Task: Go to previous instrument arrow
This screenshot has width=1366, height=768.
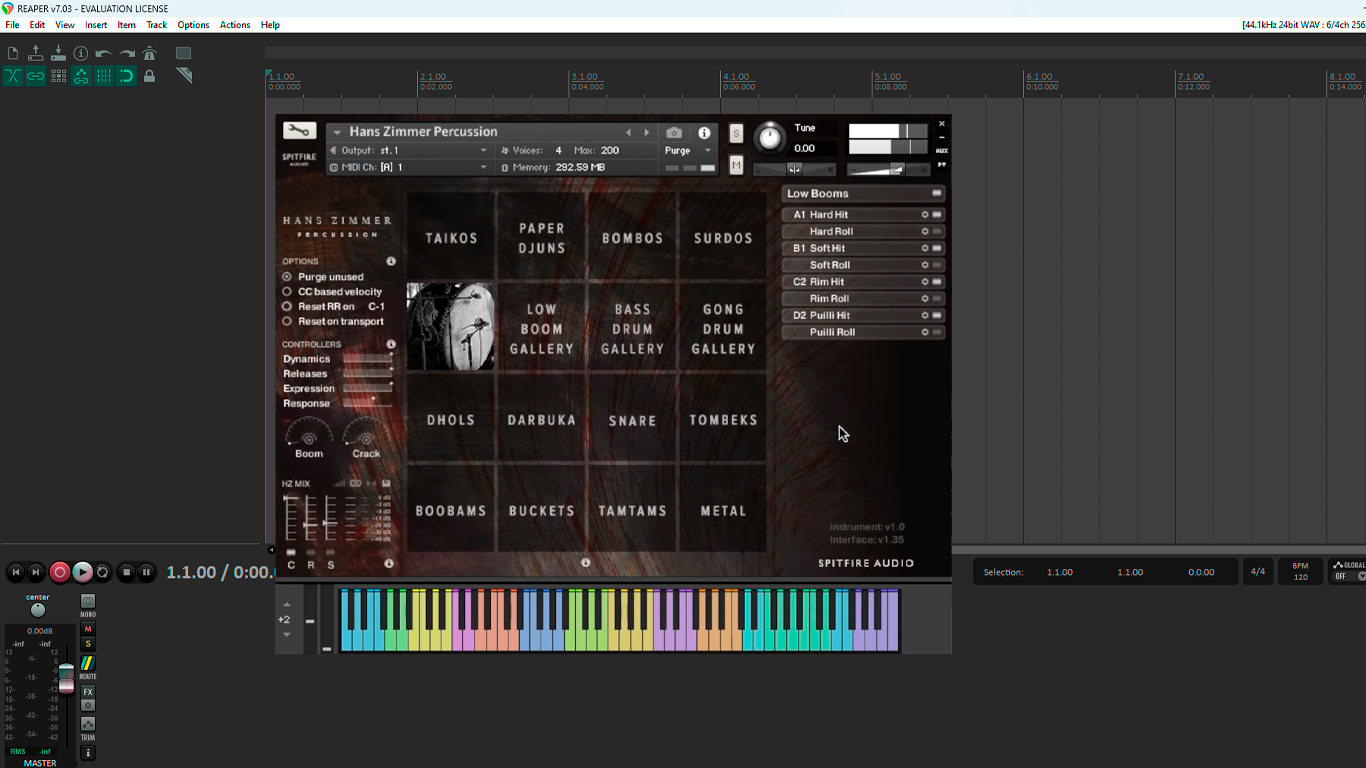Action: (x=628, y=132)
